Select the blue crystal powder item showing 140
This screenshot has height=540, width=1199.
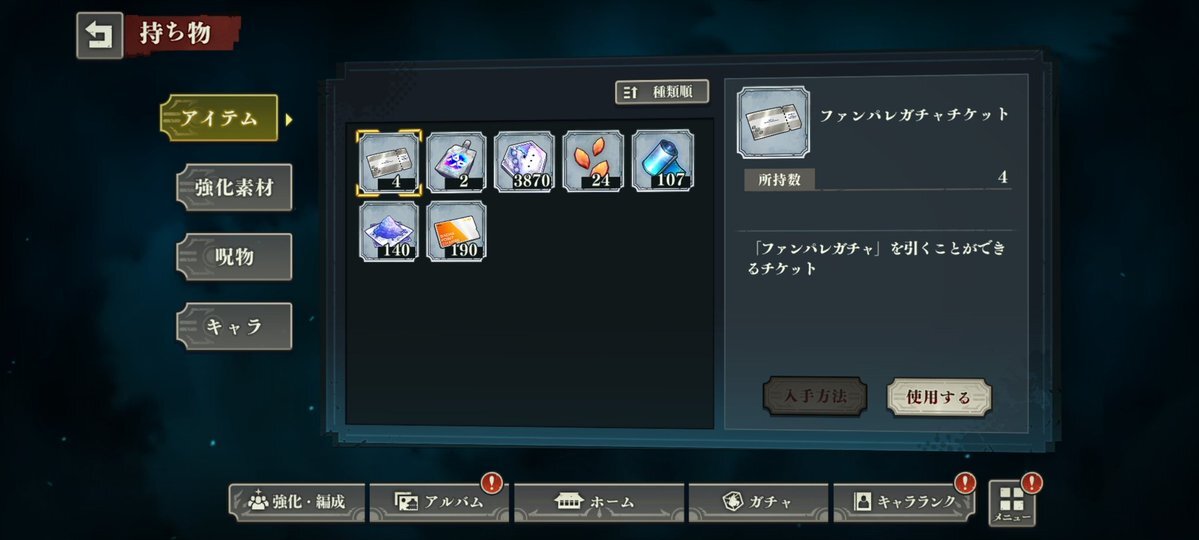click(x=388, y=231)
